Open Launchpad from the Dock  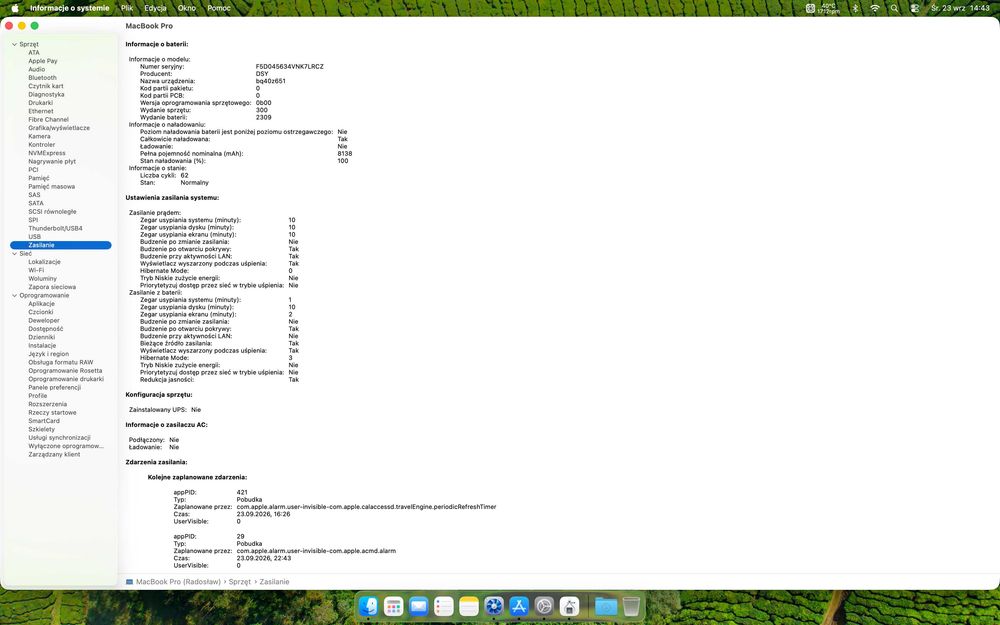tap(393, 606)
